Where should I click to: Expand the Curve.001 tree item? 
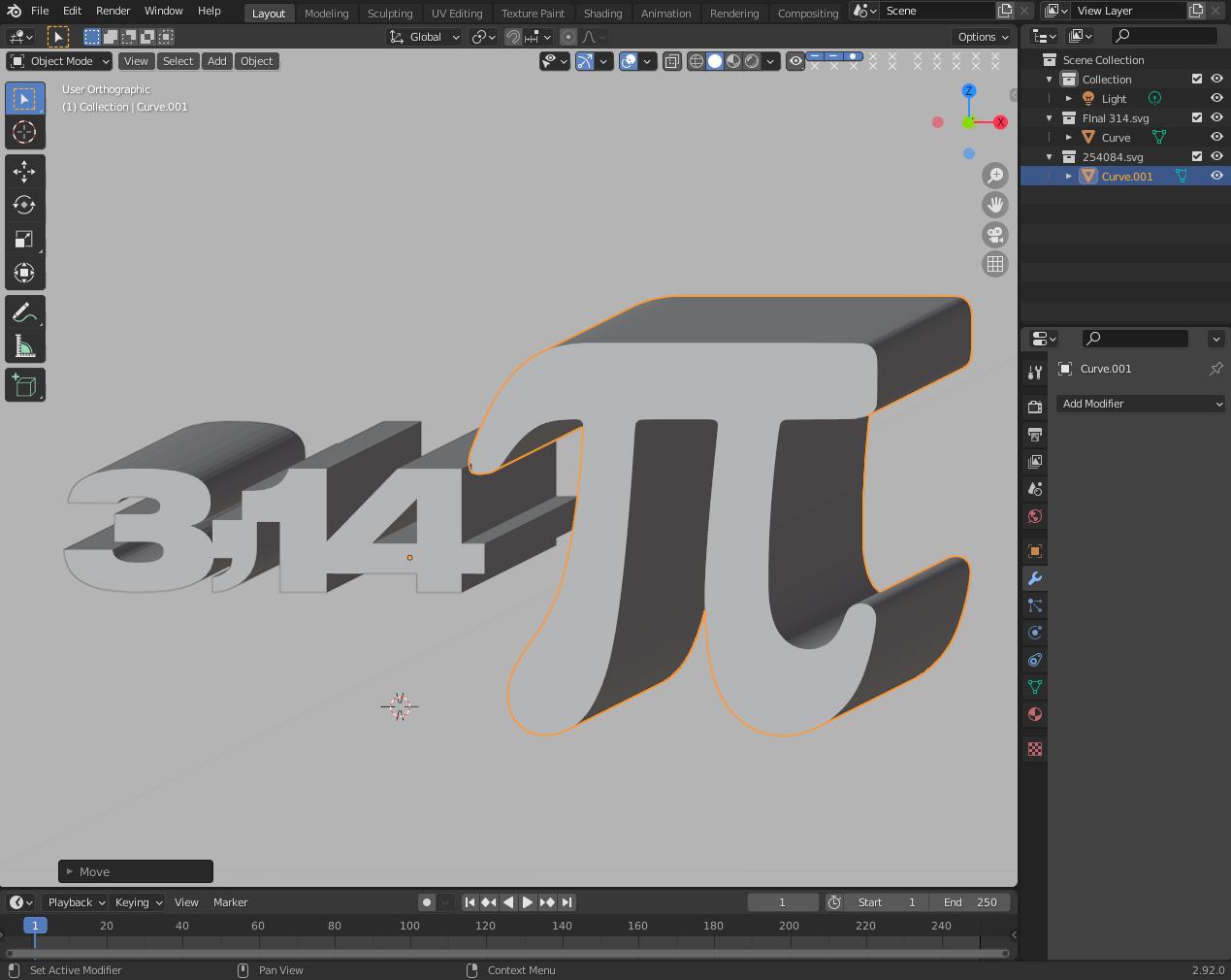click(x=1069, y=176)
